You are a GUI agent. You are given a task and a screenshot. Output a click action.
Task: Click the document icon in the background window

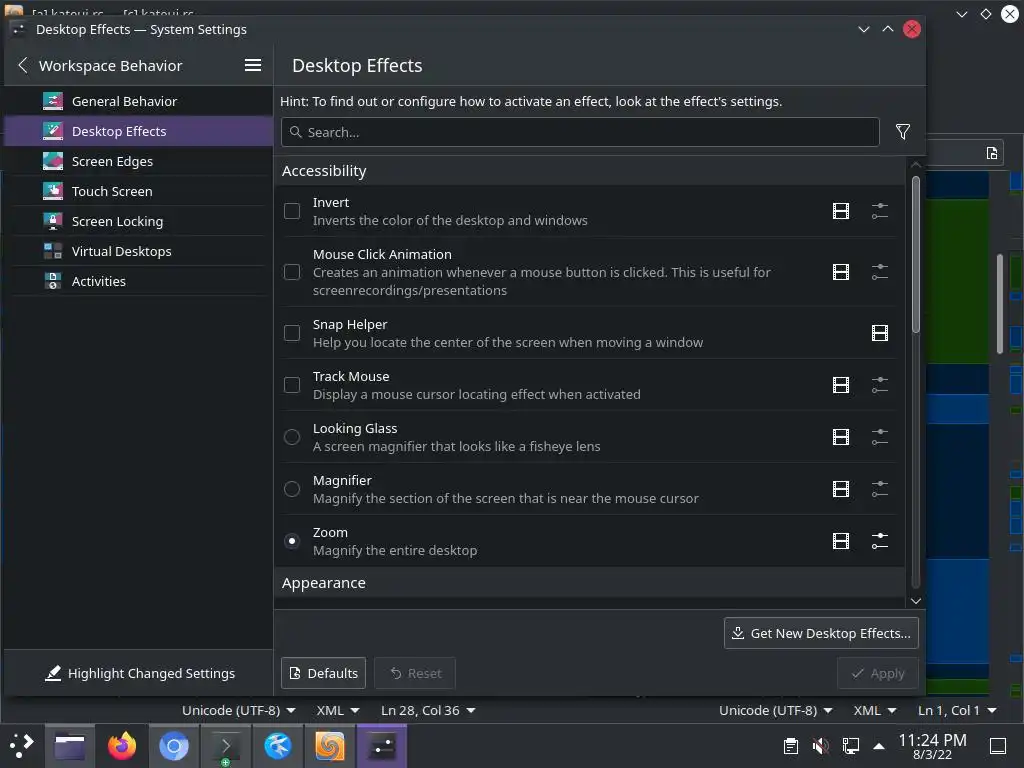(x=991, y=153)
